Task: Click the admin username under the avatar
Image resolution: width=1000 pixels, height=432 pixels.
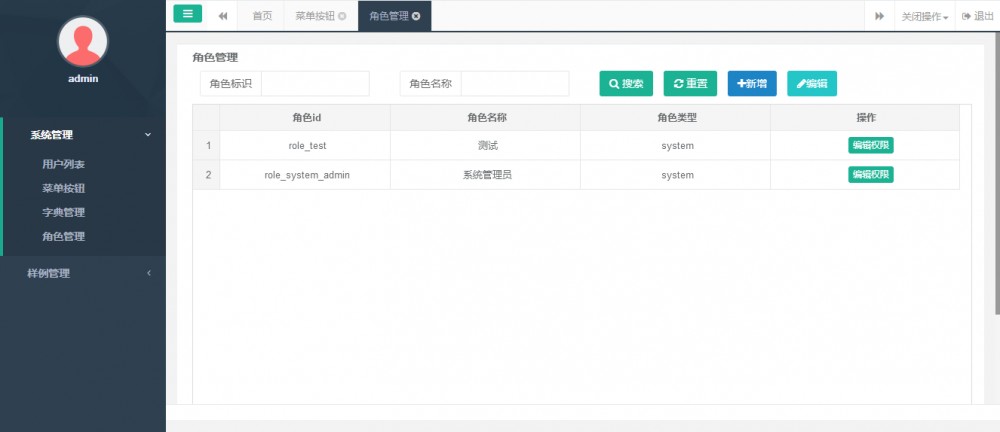Action: pos(83,78)
